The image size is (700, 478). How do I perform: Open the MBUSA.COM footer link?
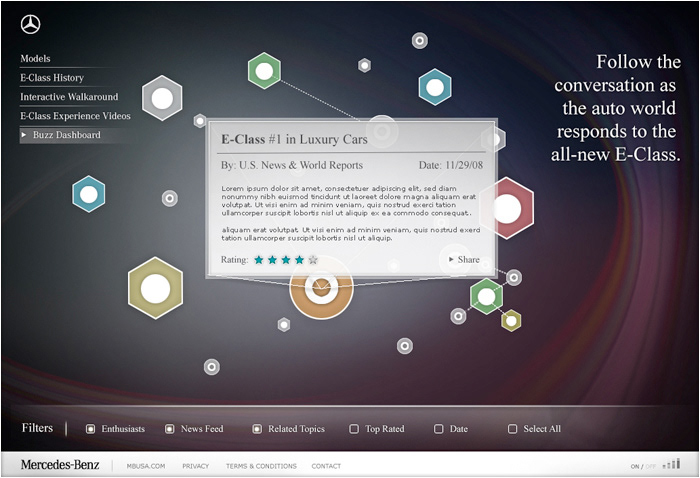tap(146, 466)
